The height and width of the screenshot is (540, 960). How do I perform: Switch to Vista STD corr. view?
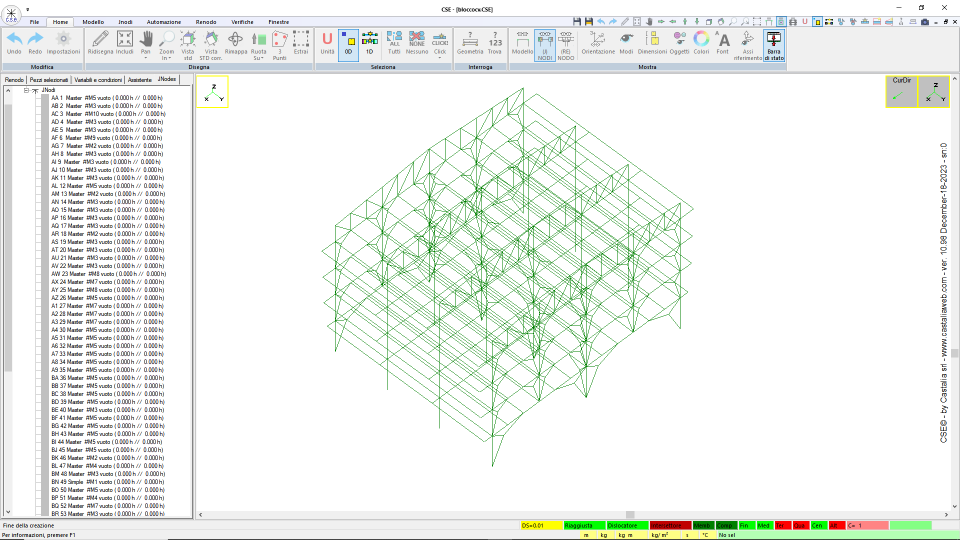tap(211, 45)
